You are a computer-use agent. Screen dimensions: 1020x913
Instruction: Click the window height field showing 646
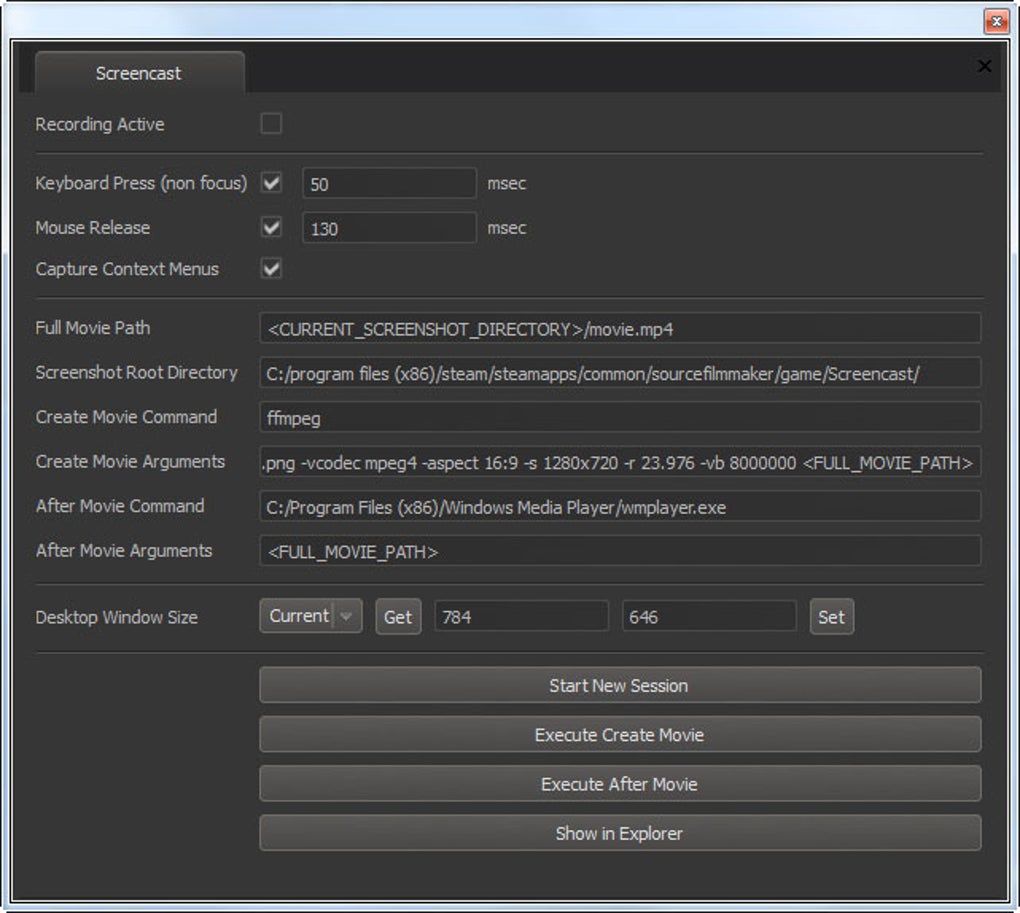(709, 616)
